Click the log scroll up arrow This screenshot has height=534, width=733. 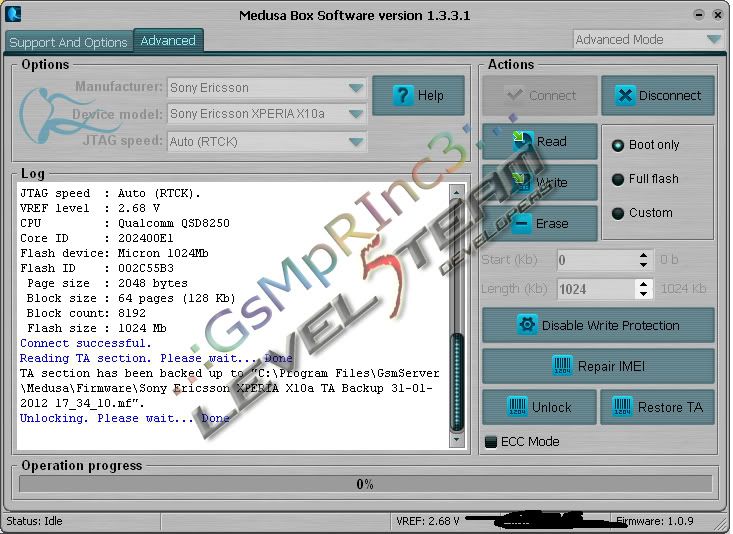(x=457, y=192)
